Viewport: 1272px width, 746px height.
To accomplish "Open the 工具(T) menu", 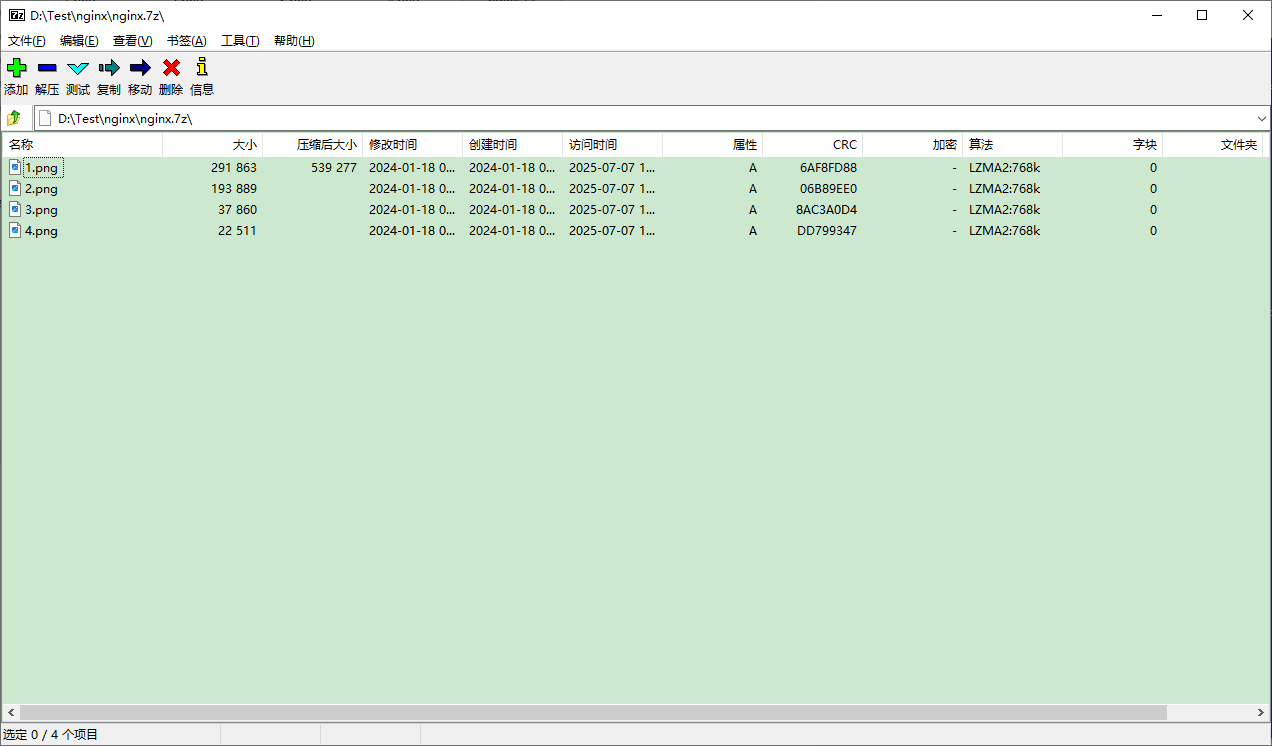I will [x=240, y=41].
